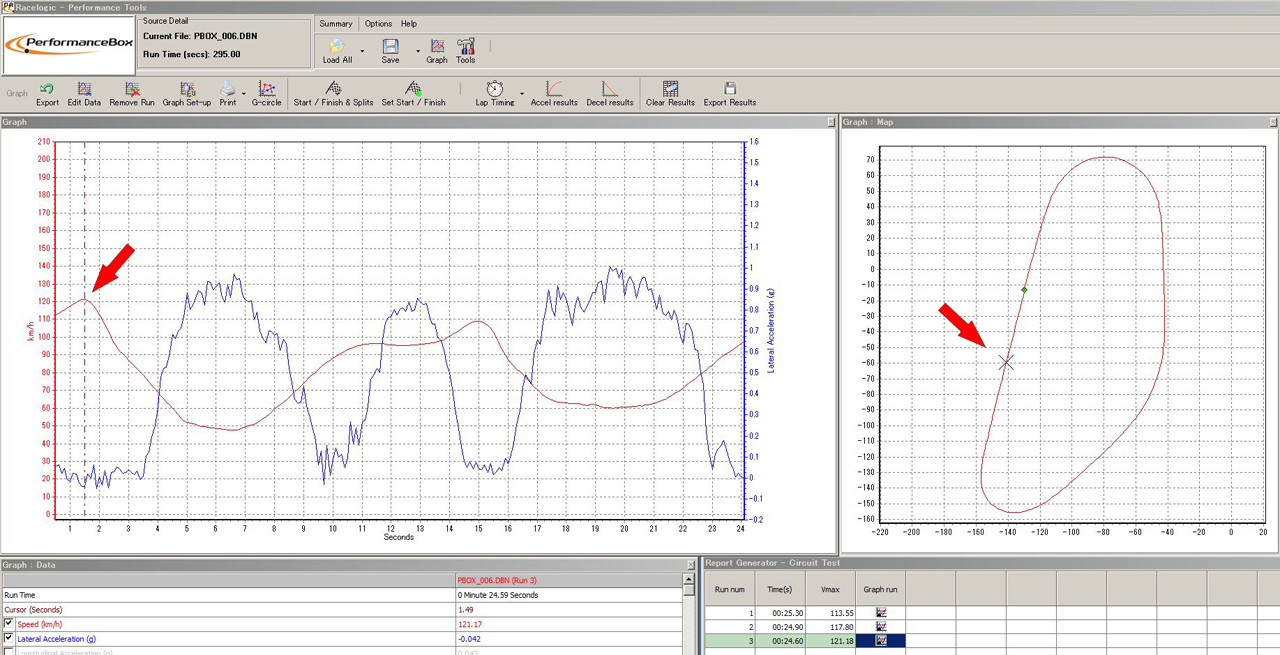Screen dimensions: 1280x655
Task: Toggle the Lateral Acceleration (g) checkbox
Action: [9, 638]
